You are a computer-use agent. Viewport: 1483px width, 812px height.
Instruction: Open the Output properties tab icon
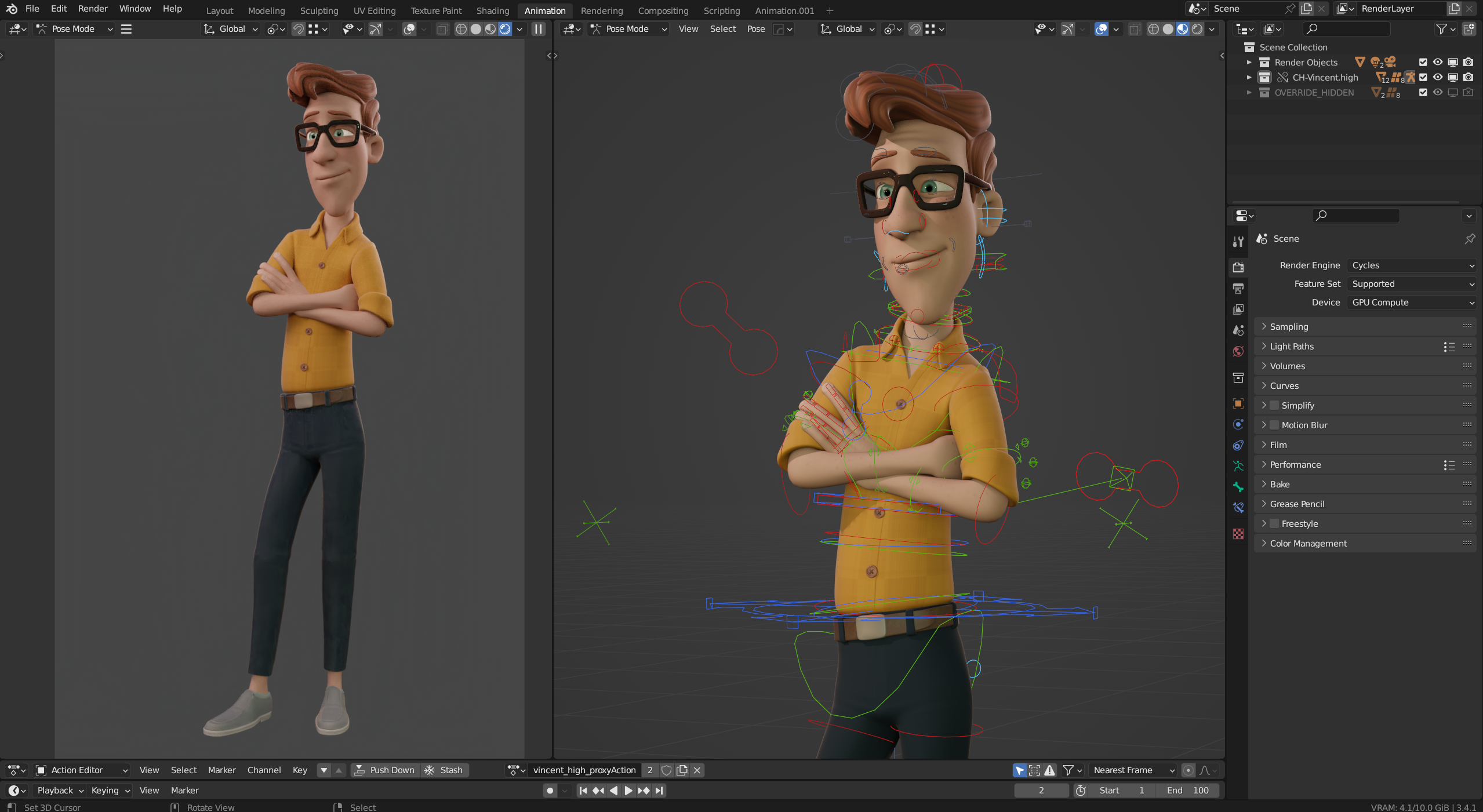[x=1238, y=288]
